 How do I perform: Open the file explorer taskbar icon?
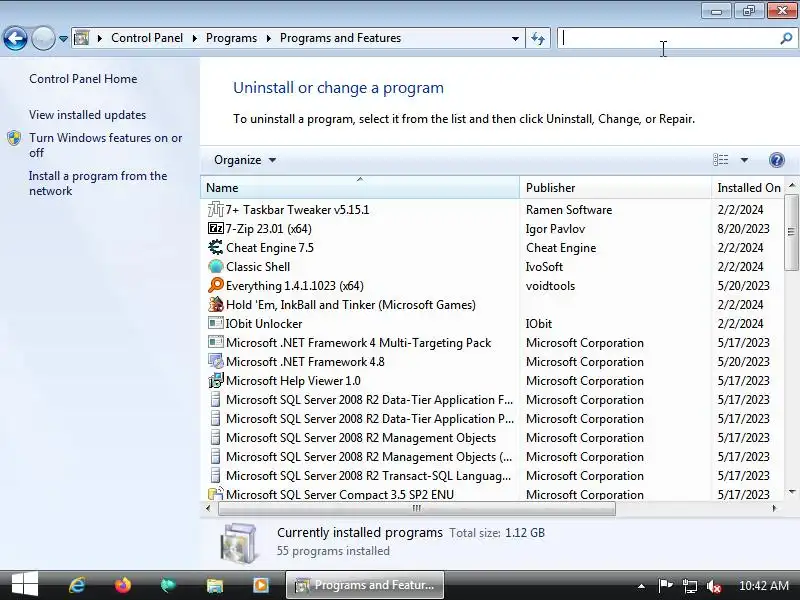point(215,585)
